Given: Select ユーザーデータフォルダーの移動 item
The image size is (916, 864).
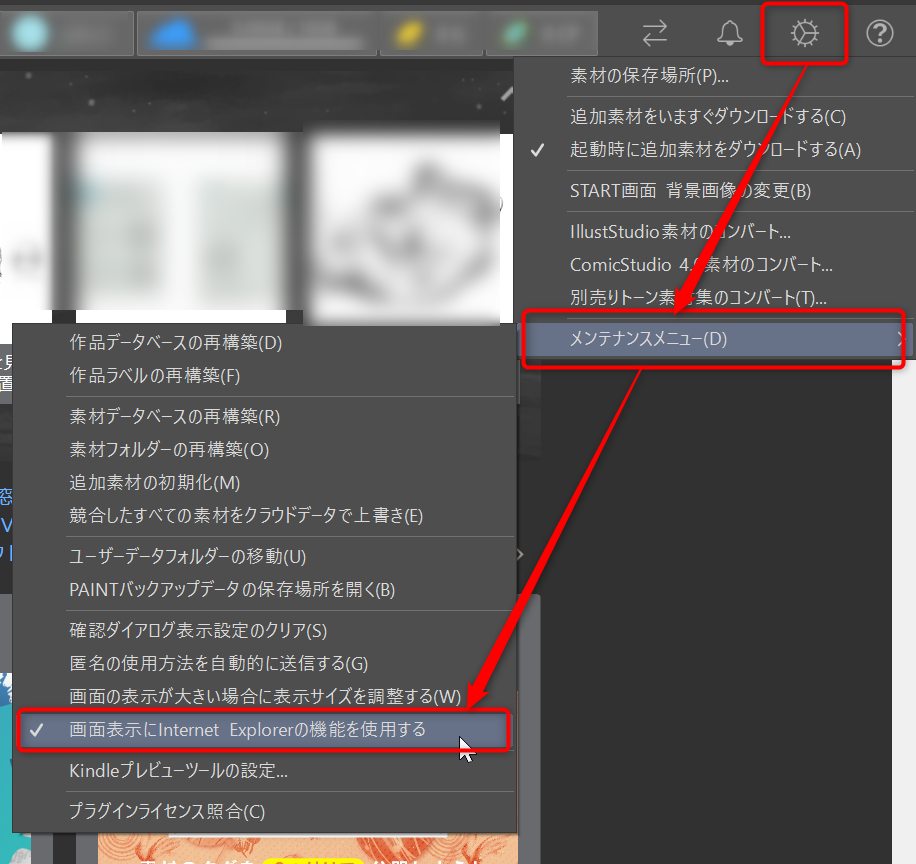Looking at the screenshot, I should (x=188, y=556).
